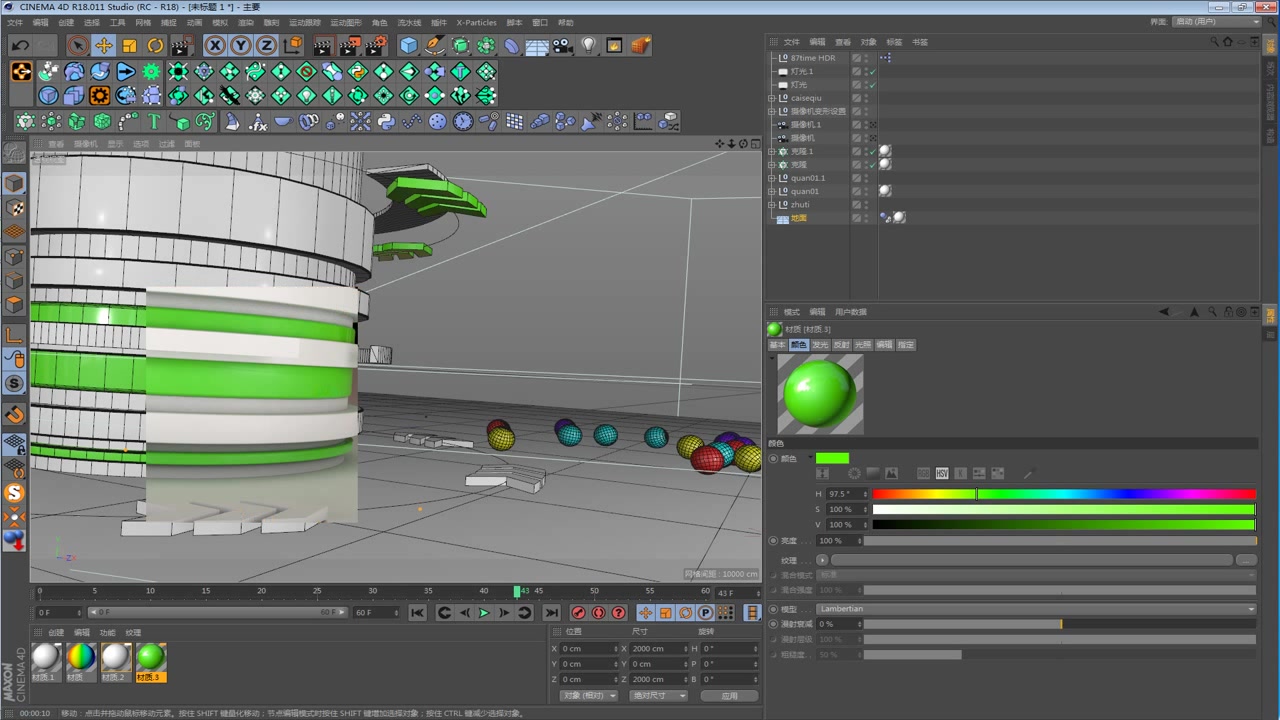
Task: Click the hue H rainbow slider
Action: point(1064,494)
